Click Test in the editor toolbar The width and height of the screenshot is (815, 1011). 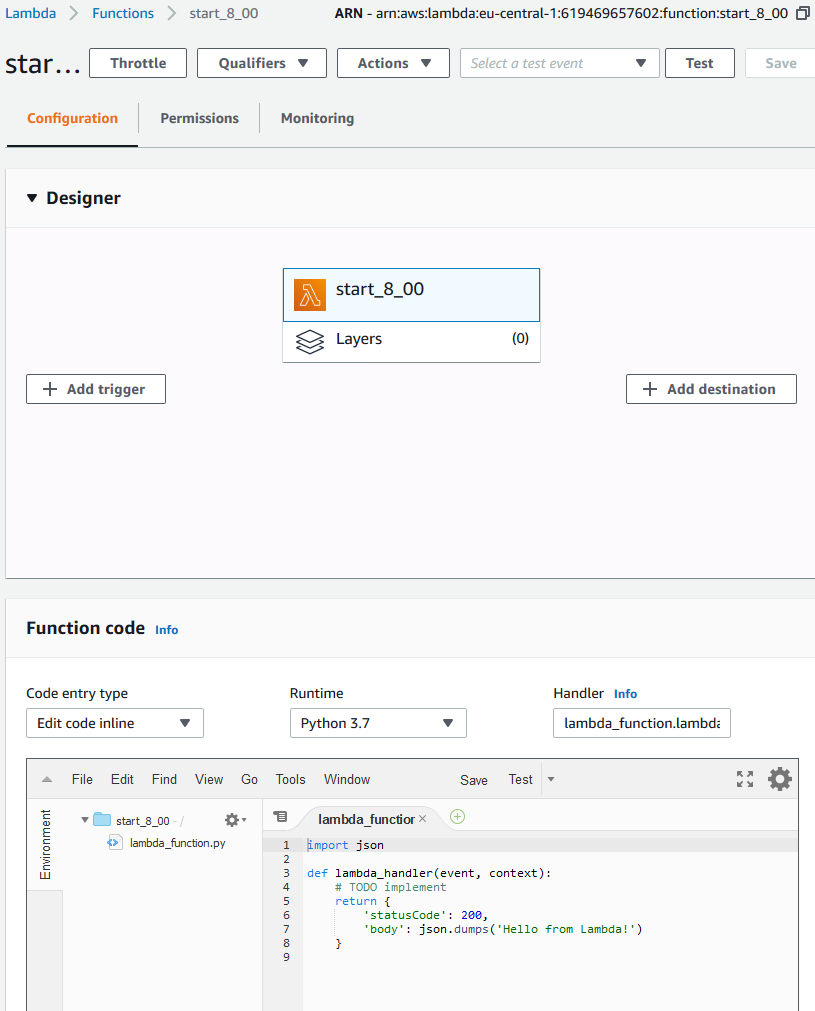[520, 780]
